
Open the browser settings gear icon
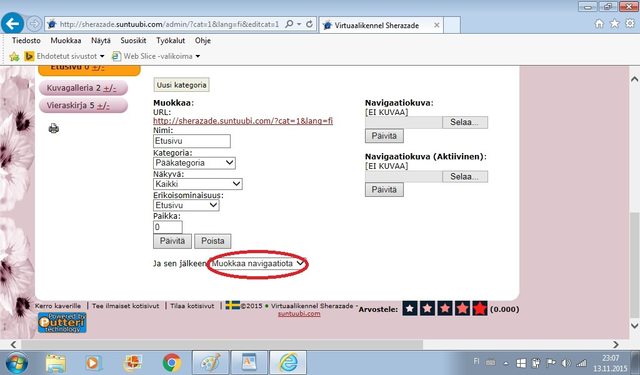630,24
